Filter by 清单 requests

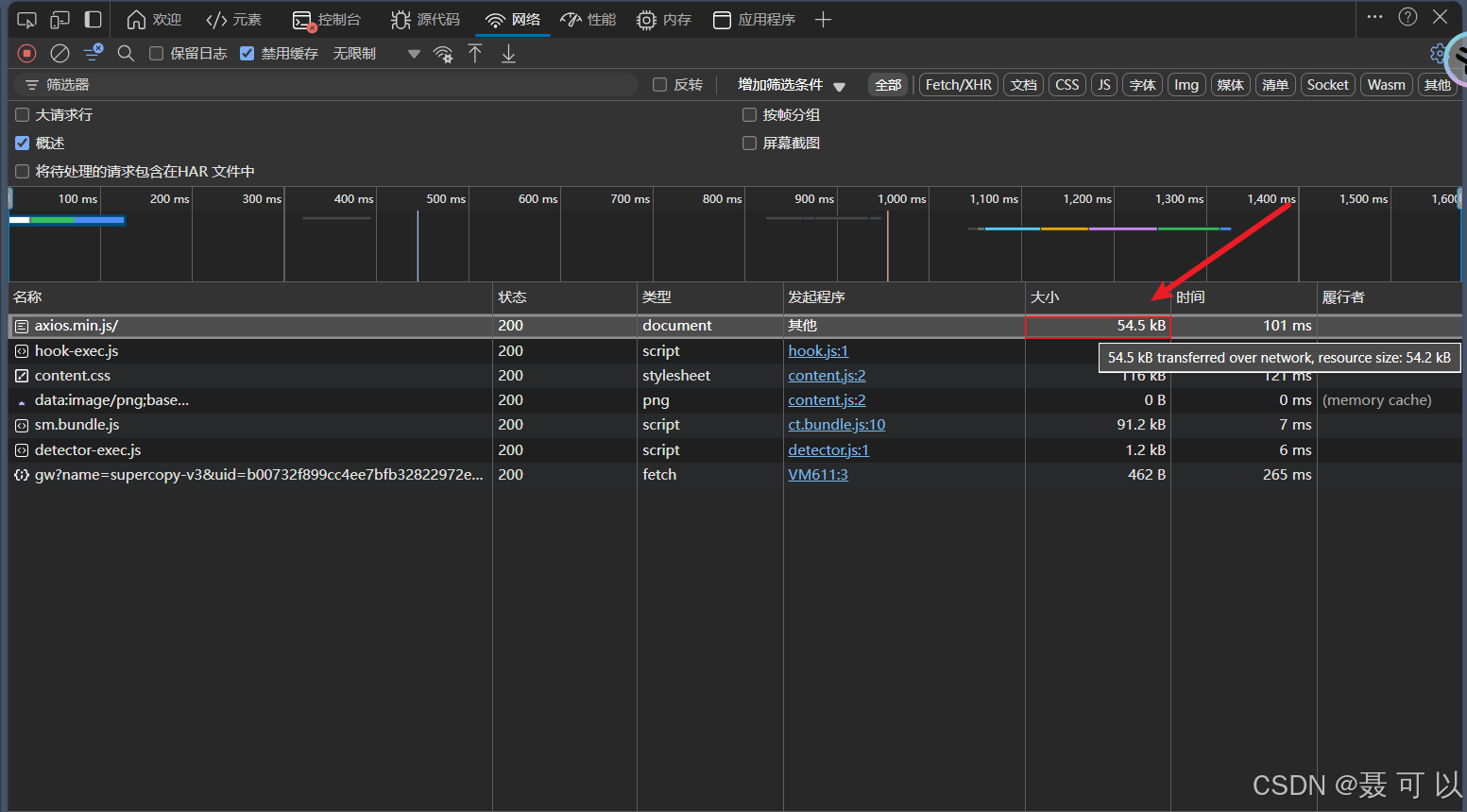point(1275,85)
